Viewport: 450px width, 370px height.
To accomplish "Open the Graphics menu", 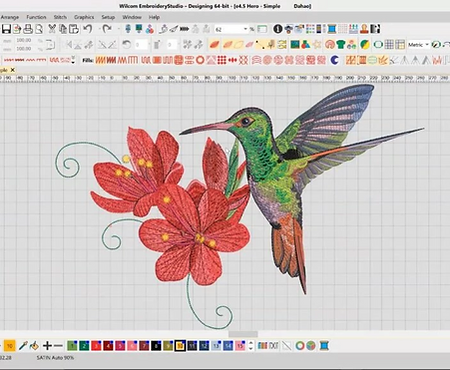I will click(84, 17).
